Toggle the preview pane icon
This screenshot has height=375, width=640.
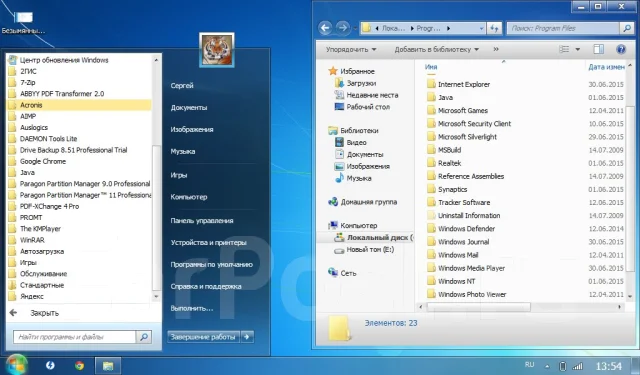598,49
